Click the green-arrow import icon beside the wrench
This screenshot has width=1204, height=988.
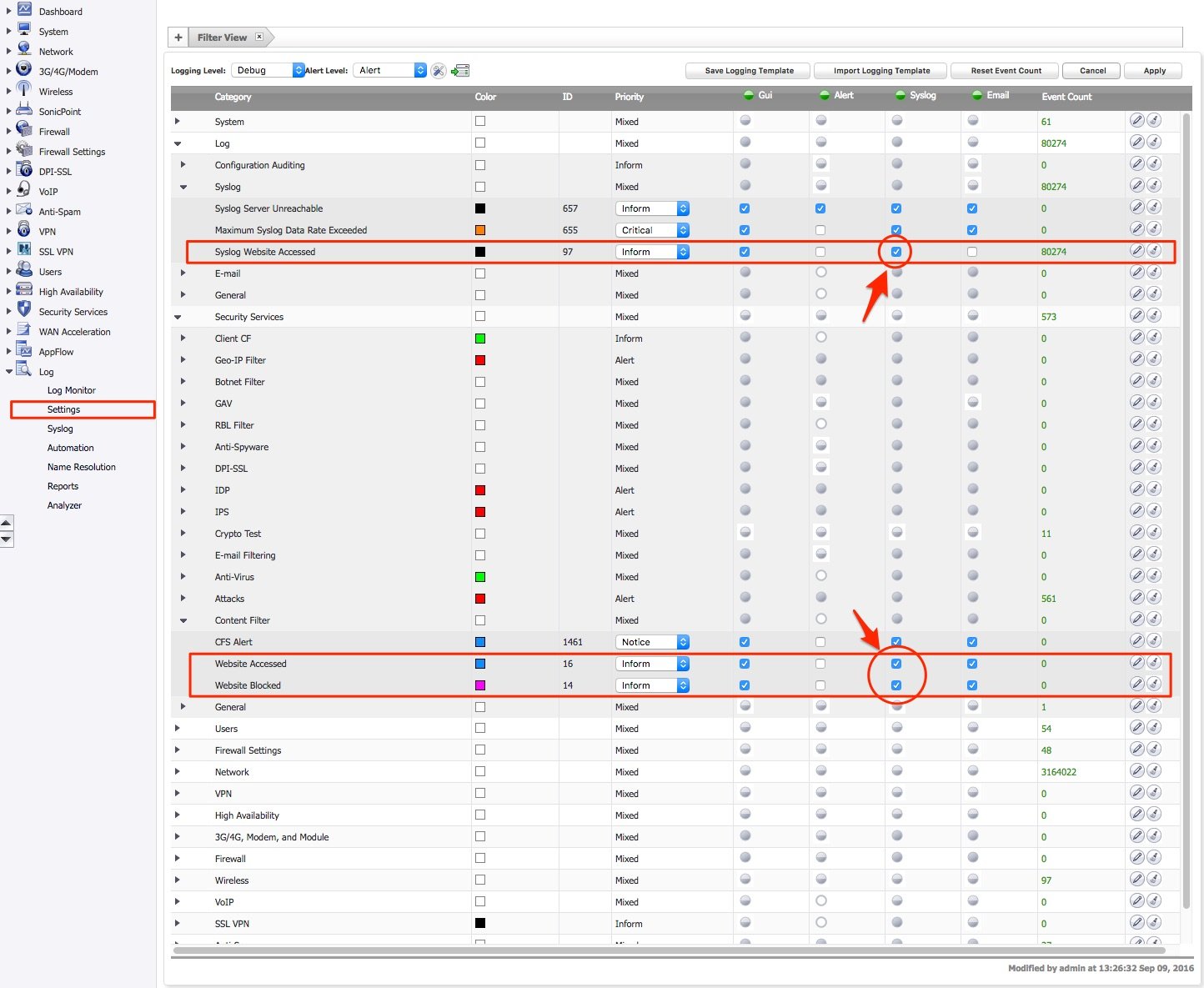point(460,71)
